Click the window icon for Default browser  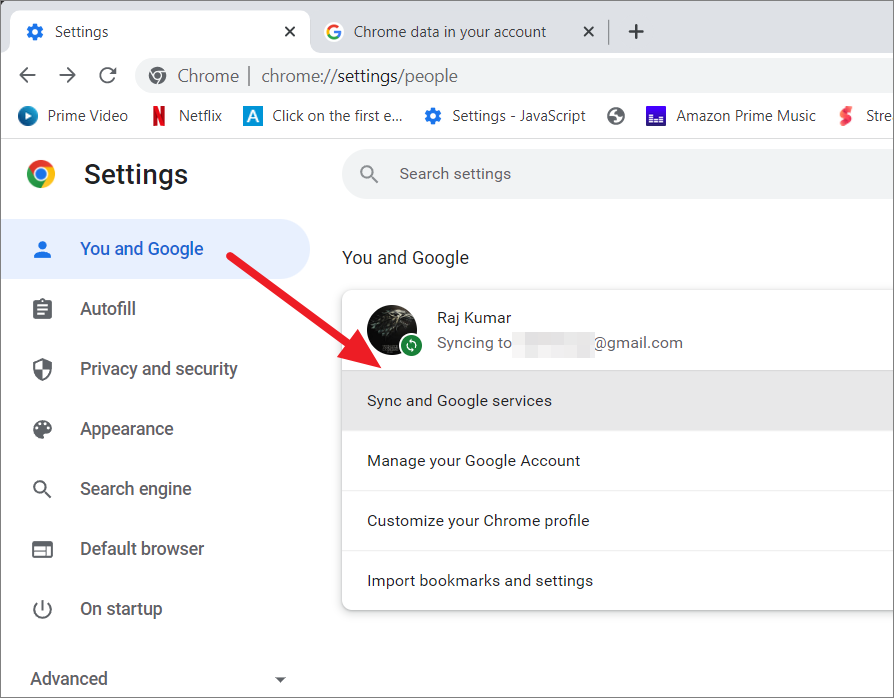pyautogui.click(x=42, y=549)
